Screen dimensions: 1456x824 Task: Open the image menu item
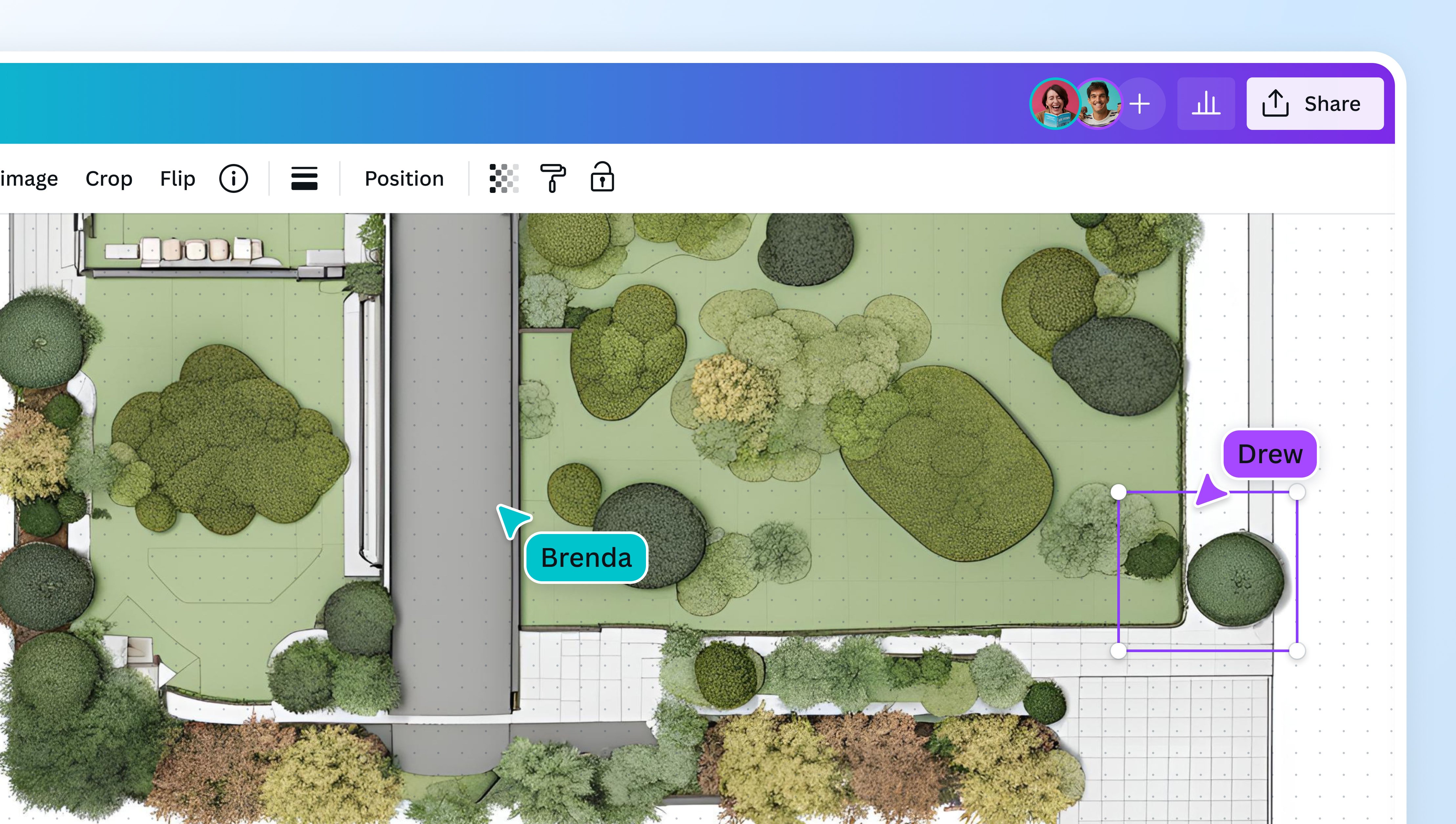28,178
